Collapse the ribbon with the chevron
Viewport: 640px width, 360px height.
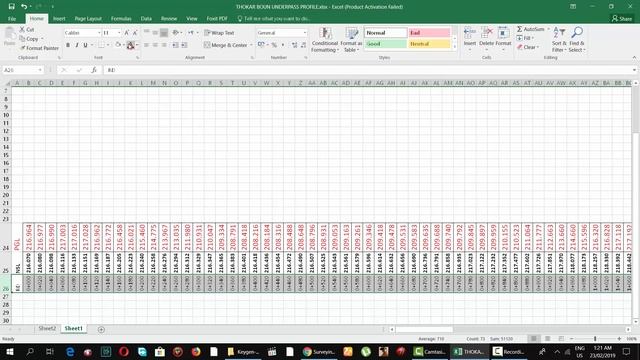[x=634, y=58]
